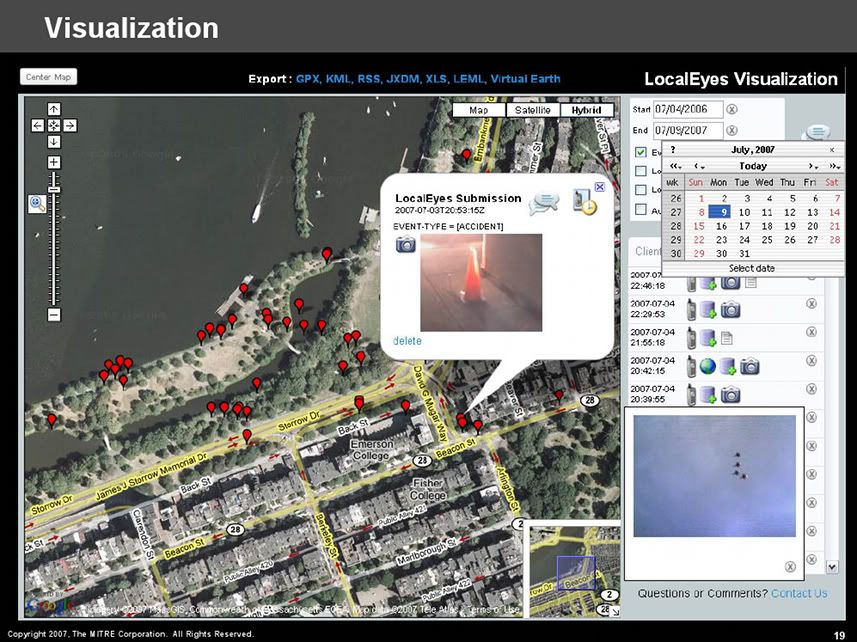Zoom out with the minus button
This screenshot has width=857, height=642.
54,315
